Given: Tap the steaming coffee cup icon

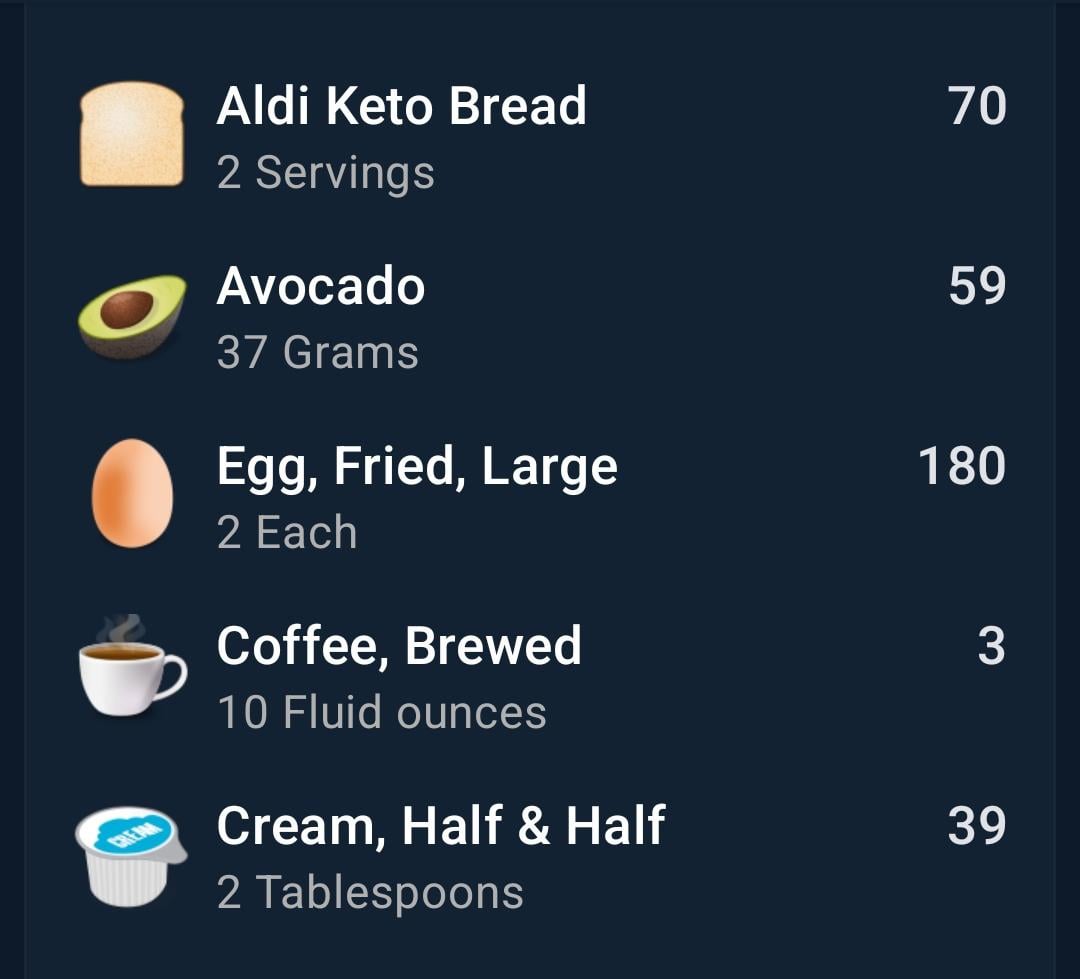Looking at the screenshot, I should tap(133, 666).
